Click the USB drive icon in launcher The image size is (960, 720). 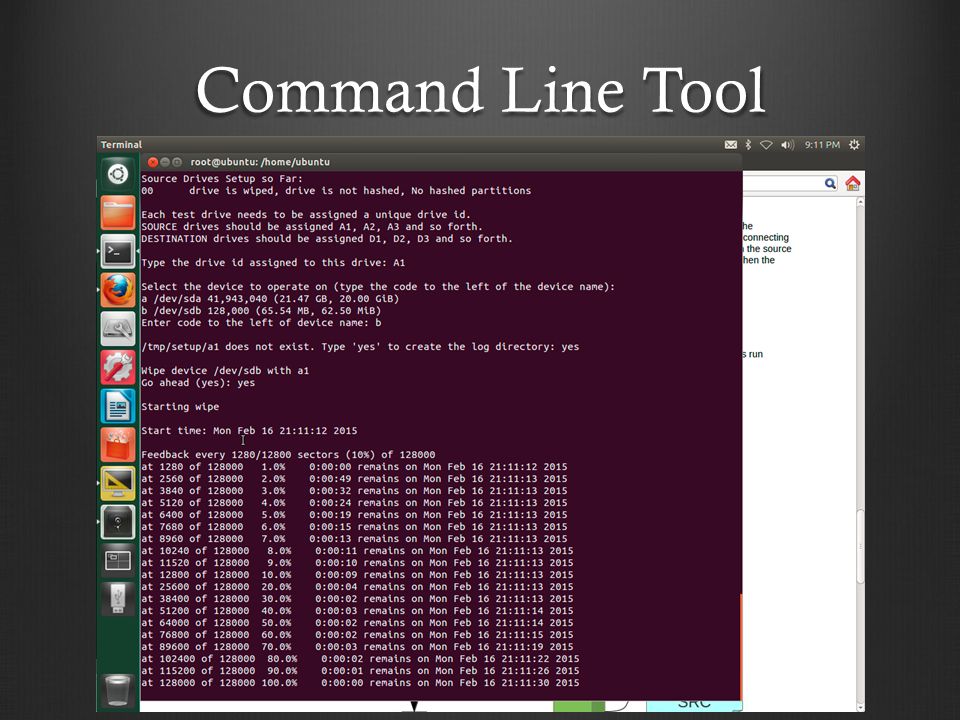(x=118, y=599)
